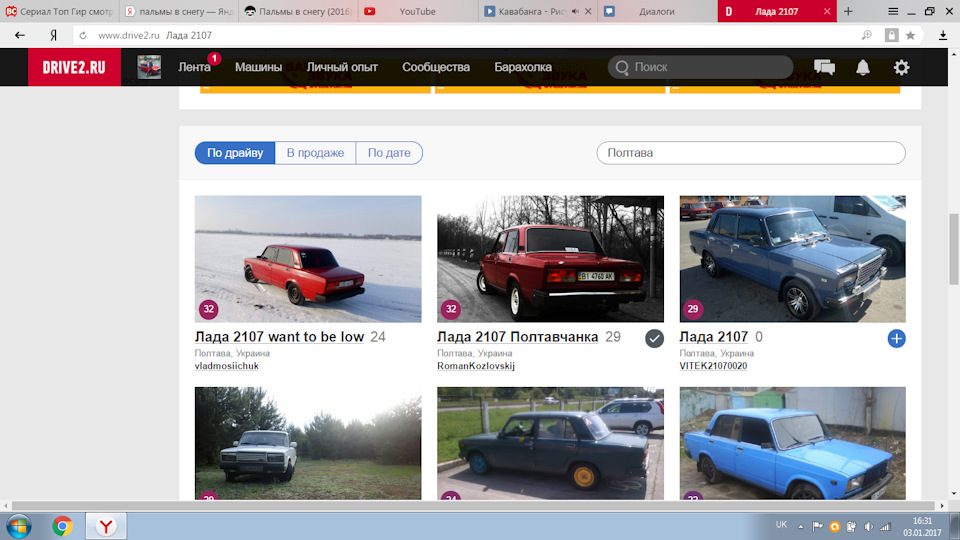Click the search magnifier in Поиск field

622,67
